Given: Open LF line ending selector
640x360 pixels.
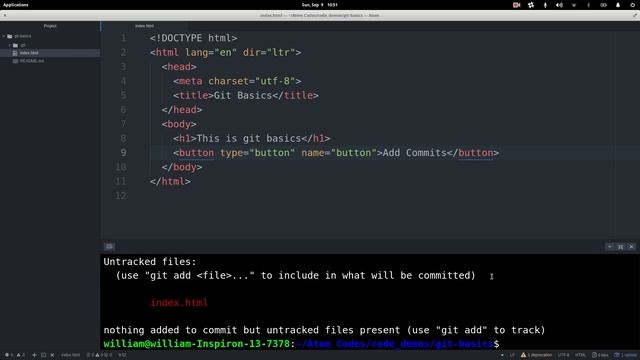Looking at the screenshot, I should click(x=512, y=355).
